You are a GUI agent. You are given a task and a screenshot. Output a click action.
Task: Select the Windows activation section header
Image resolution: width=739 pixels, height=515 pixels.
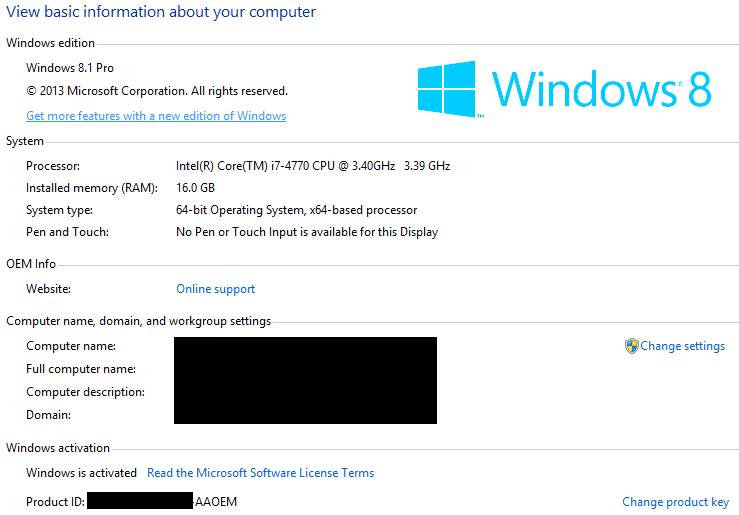[x=58, y=448]
